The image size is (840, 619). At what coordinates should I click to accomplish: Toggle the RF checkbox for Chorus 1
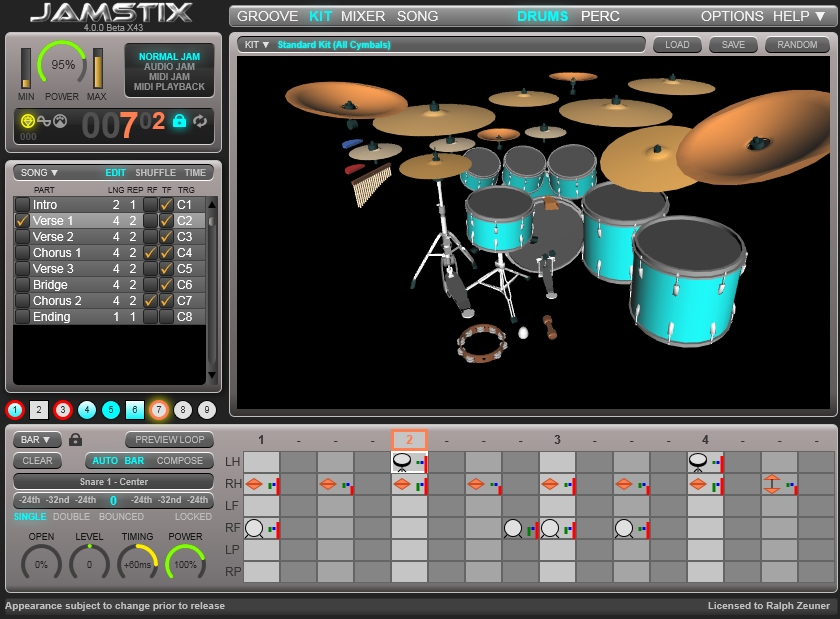150,253
